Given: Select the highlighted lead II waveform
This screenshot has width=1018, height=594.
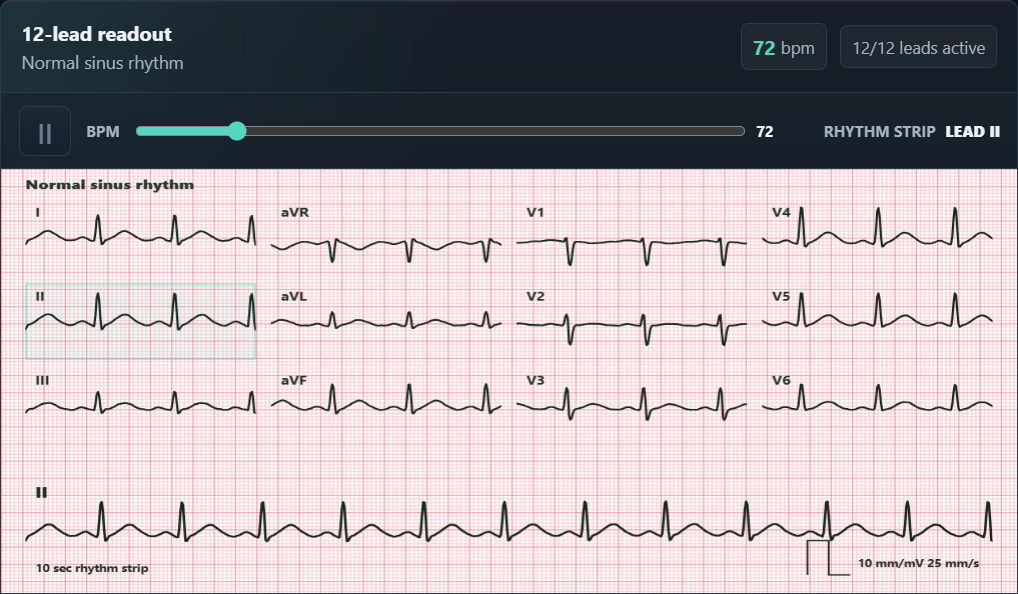Looking at the screenshot, I should [x=140, y=321].
